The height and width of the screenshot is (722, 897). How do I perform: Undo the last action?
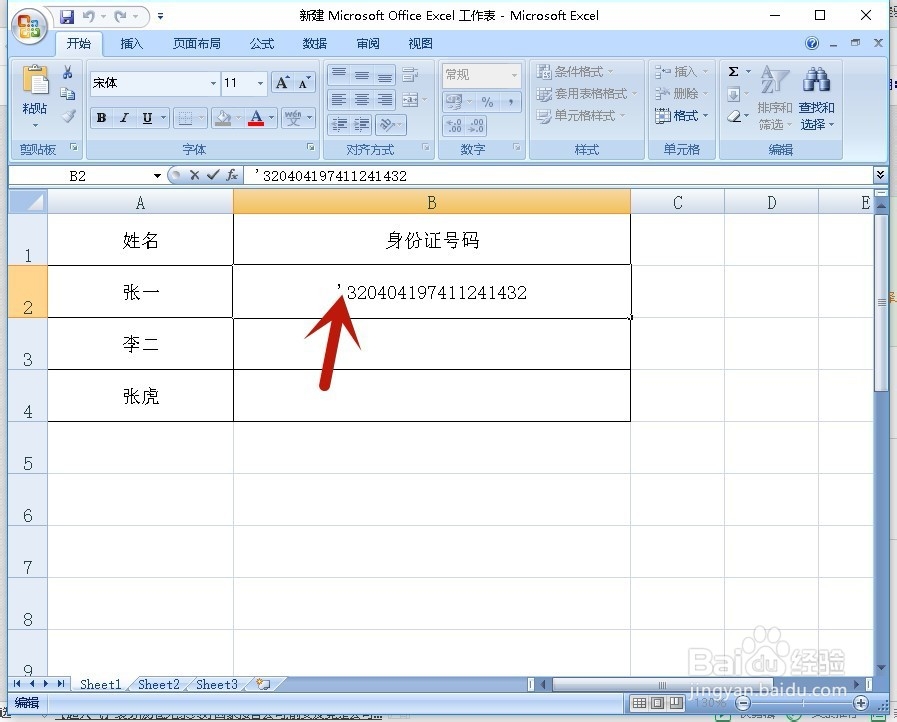(89, 17)
